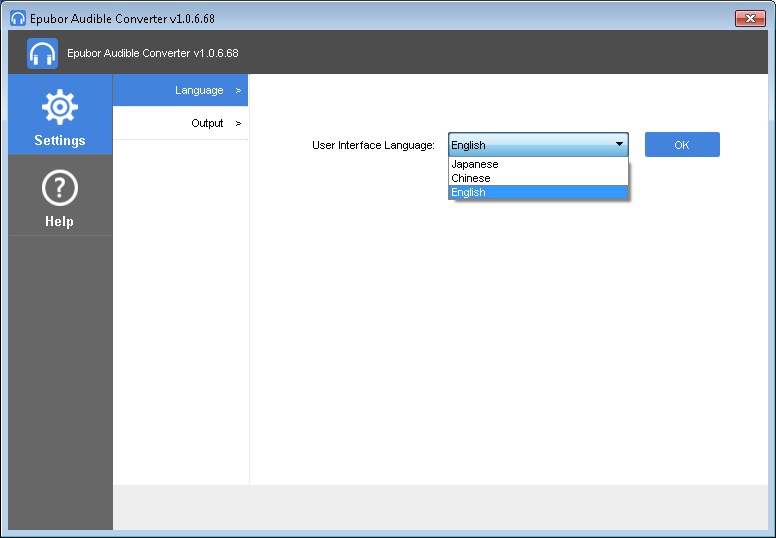This screenshot has height=538, width=776.
Task: Pick the highlighted English list option
Action: [x=538, y=192]
